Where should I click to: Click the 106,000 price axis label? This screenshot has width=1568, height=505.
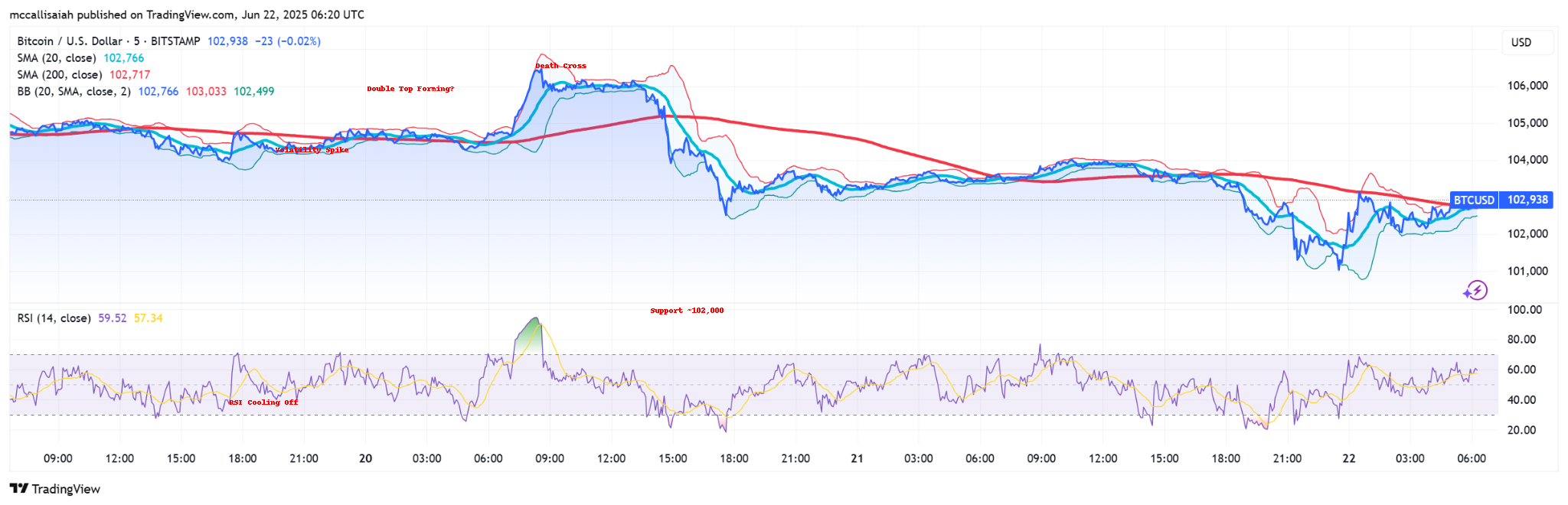pyautogui.click(x=1527, y=86)
